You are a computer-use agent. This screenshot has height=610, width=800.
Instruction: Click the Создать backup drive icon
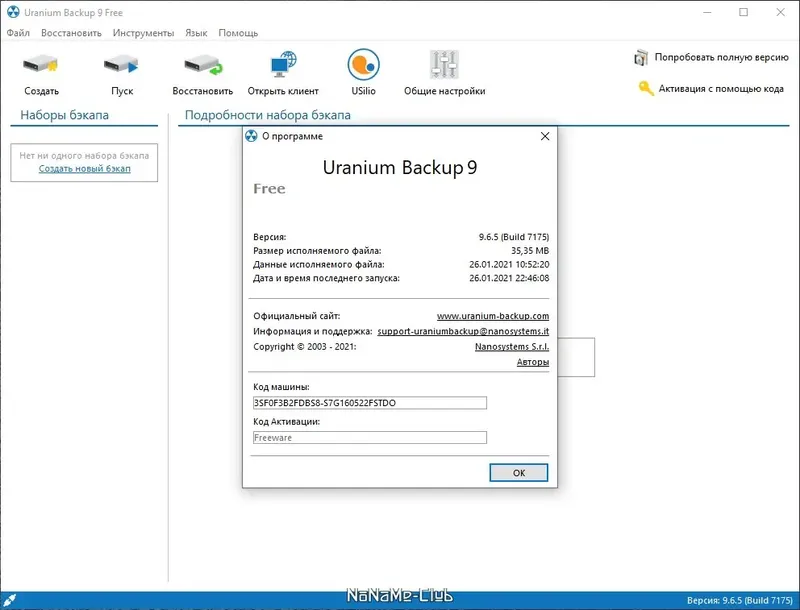(x=41, y=65)
